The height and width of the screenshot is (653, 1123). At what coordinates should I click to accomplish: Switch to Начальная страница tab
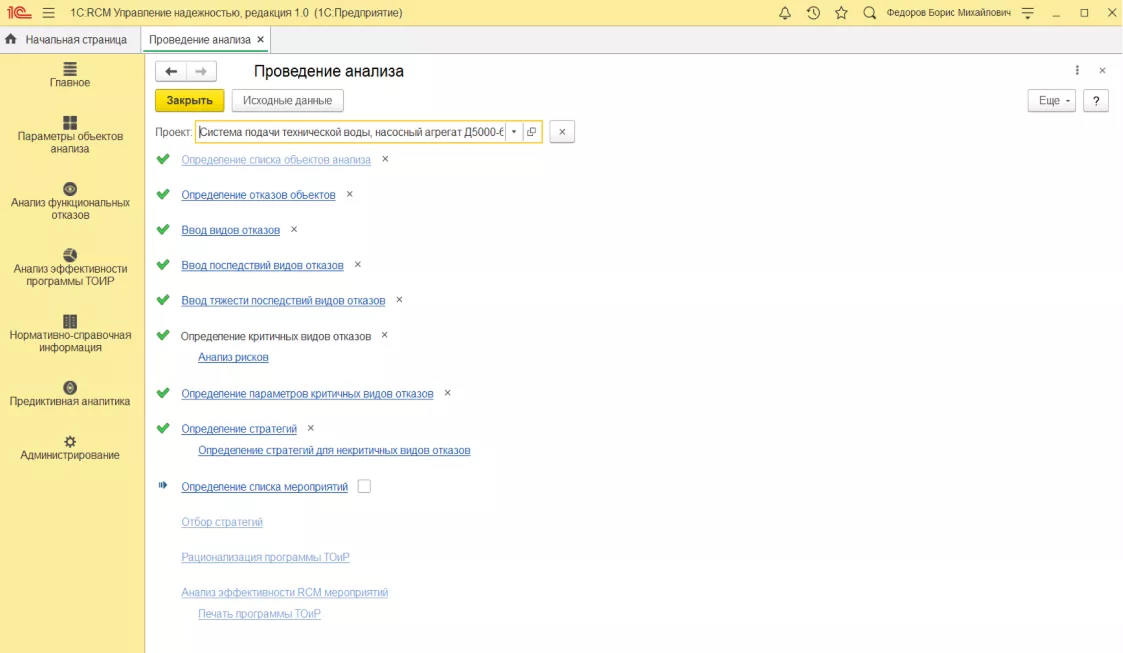click(x=66, y=39)
